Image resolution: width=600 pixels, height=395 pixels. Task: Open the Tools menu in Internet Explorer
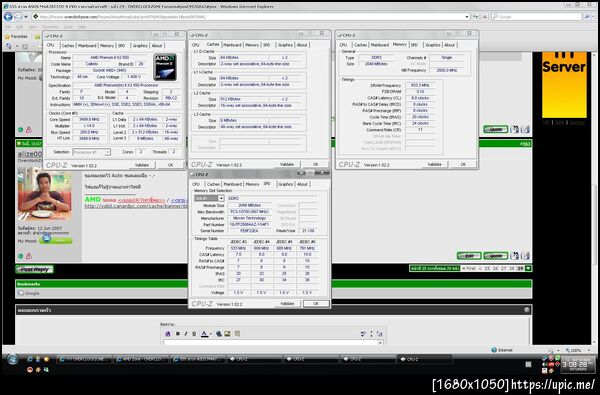[x=68, y=27]
